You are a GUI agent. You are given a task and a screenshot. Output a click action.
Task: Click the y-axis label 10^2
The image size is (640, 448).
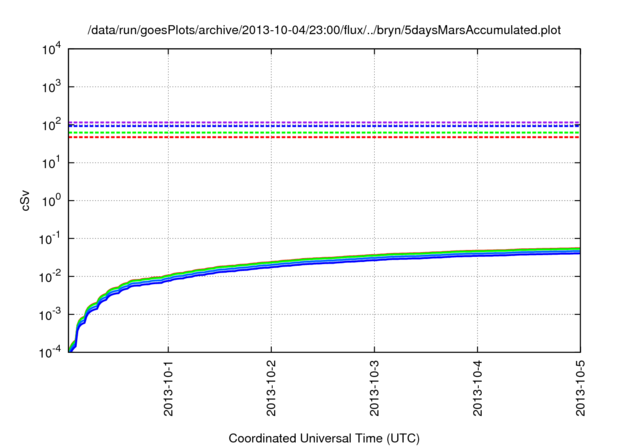coord(51,125)
